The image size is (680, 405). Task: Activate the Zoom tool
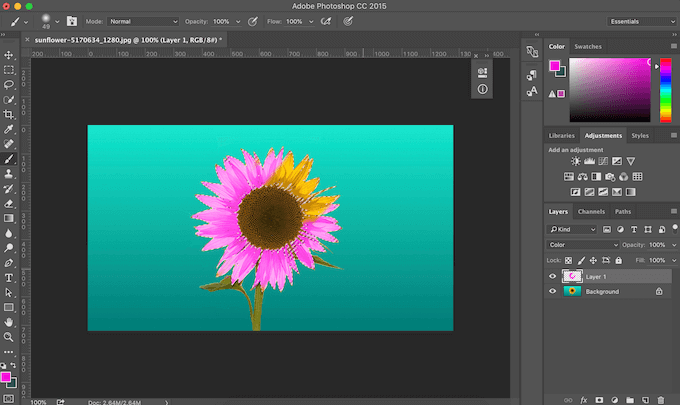(x=9, y=337)
